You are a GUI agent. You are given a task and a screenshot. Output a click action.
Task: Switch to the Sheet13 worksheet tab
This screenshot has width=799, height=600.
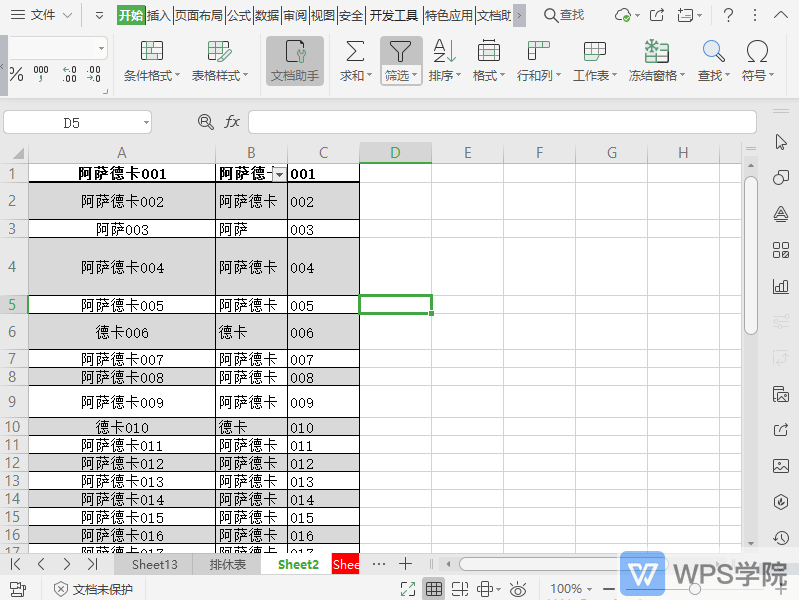[x=155, y=564]
